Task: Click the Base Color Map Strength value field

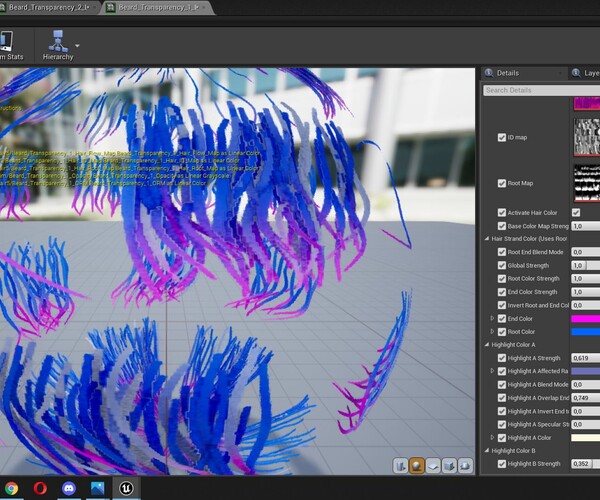Action: (x=585, y=226)
